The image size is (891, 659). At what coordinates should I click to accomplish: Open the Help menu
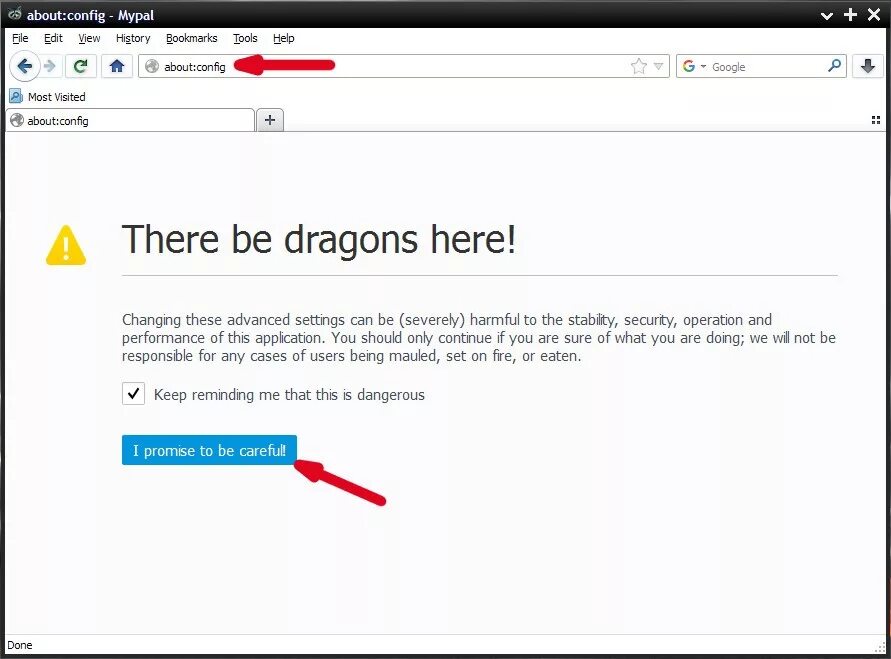click(x=284, y=38)
